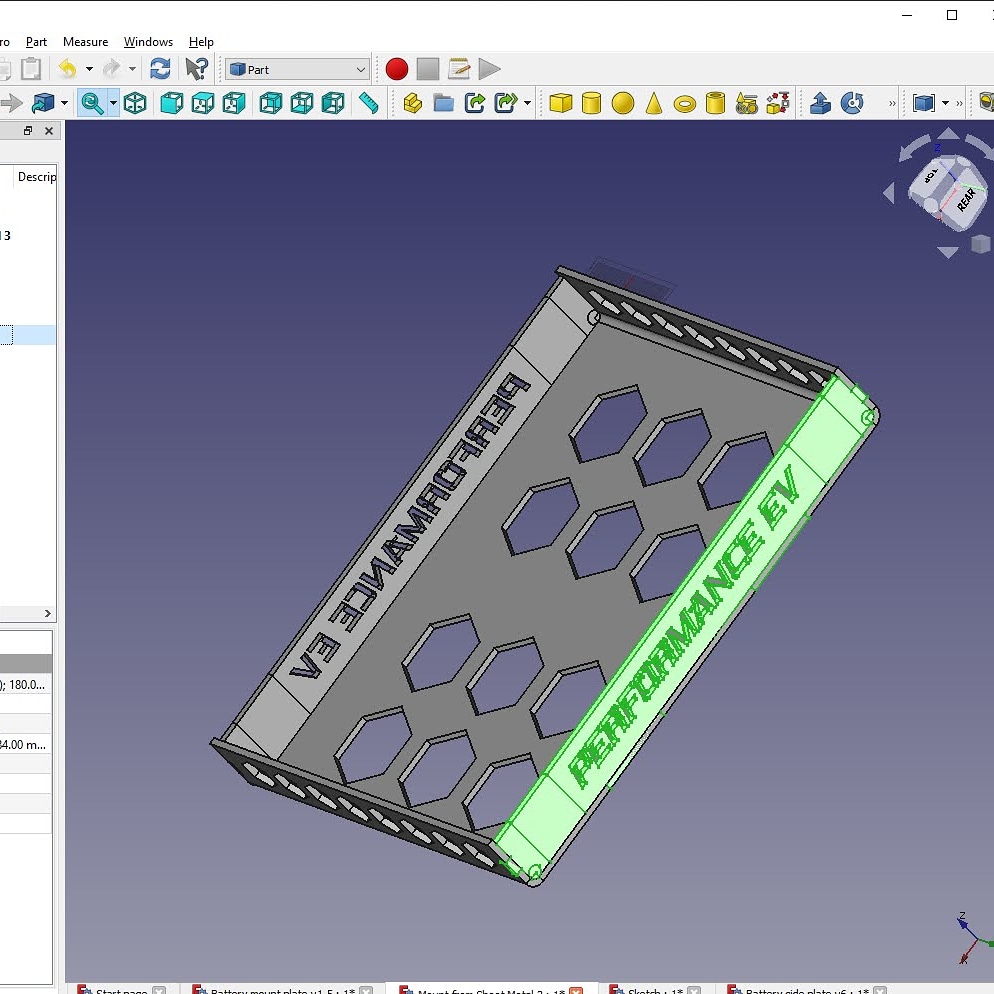Start macro recording with red circle
The image size is (994, 994).
click(397, 69)
